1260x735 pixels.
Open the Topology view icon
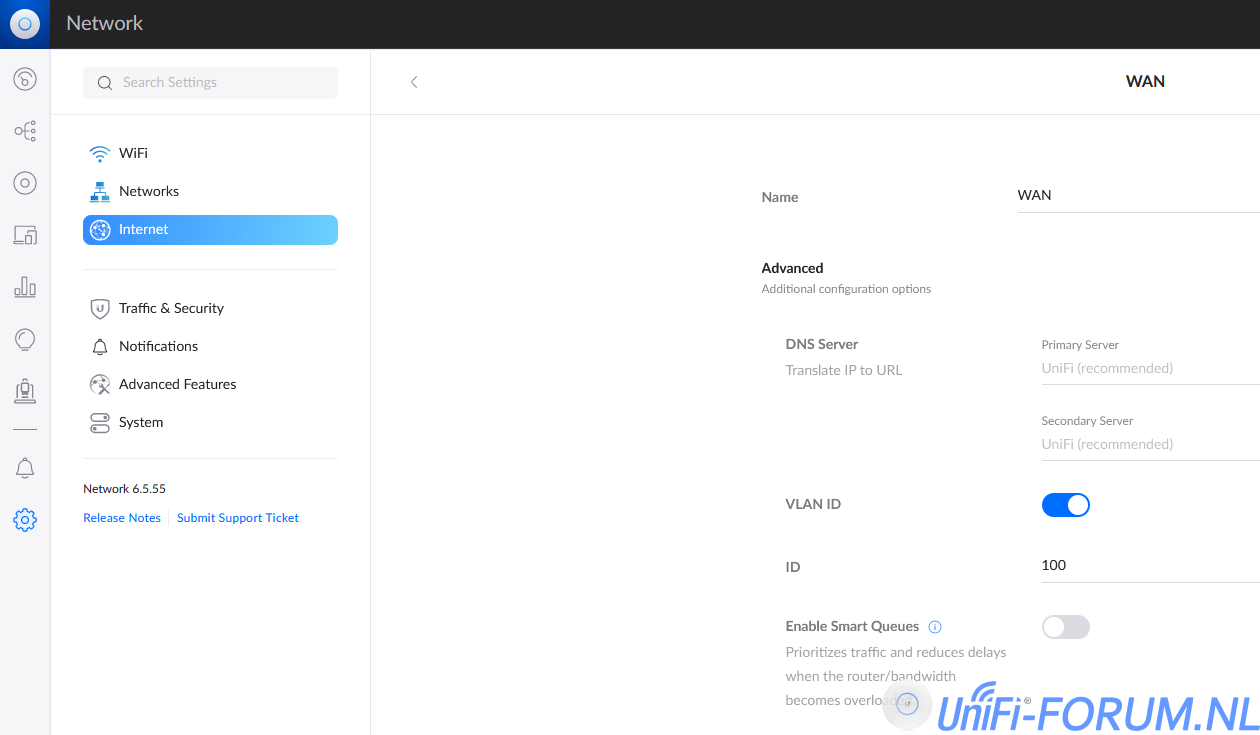25,131
